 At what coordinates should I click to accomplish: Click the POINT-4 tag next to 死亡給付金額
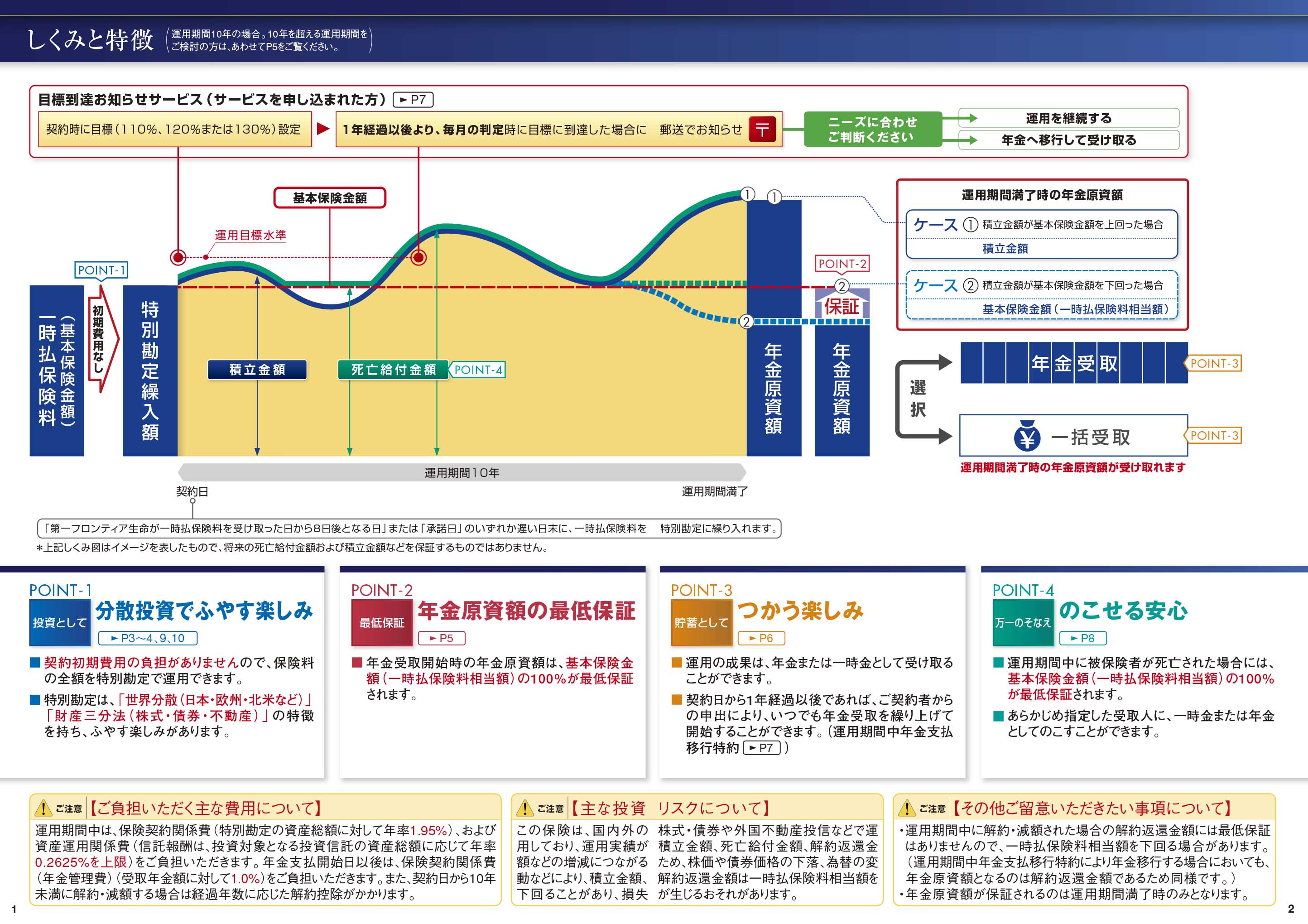(478, 369)
